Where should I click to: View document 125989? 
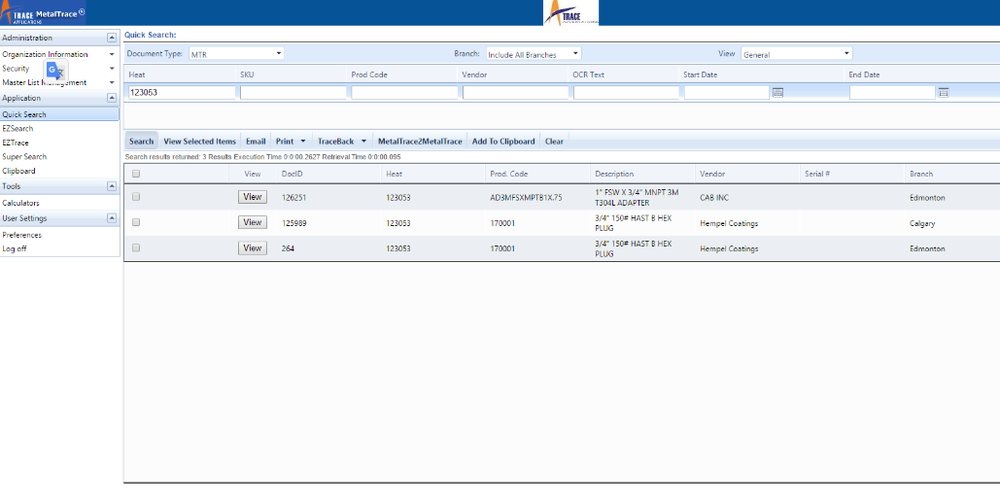pos(253,223)
